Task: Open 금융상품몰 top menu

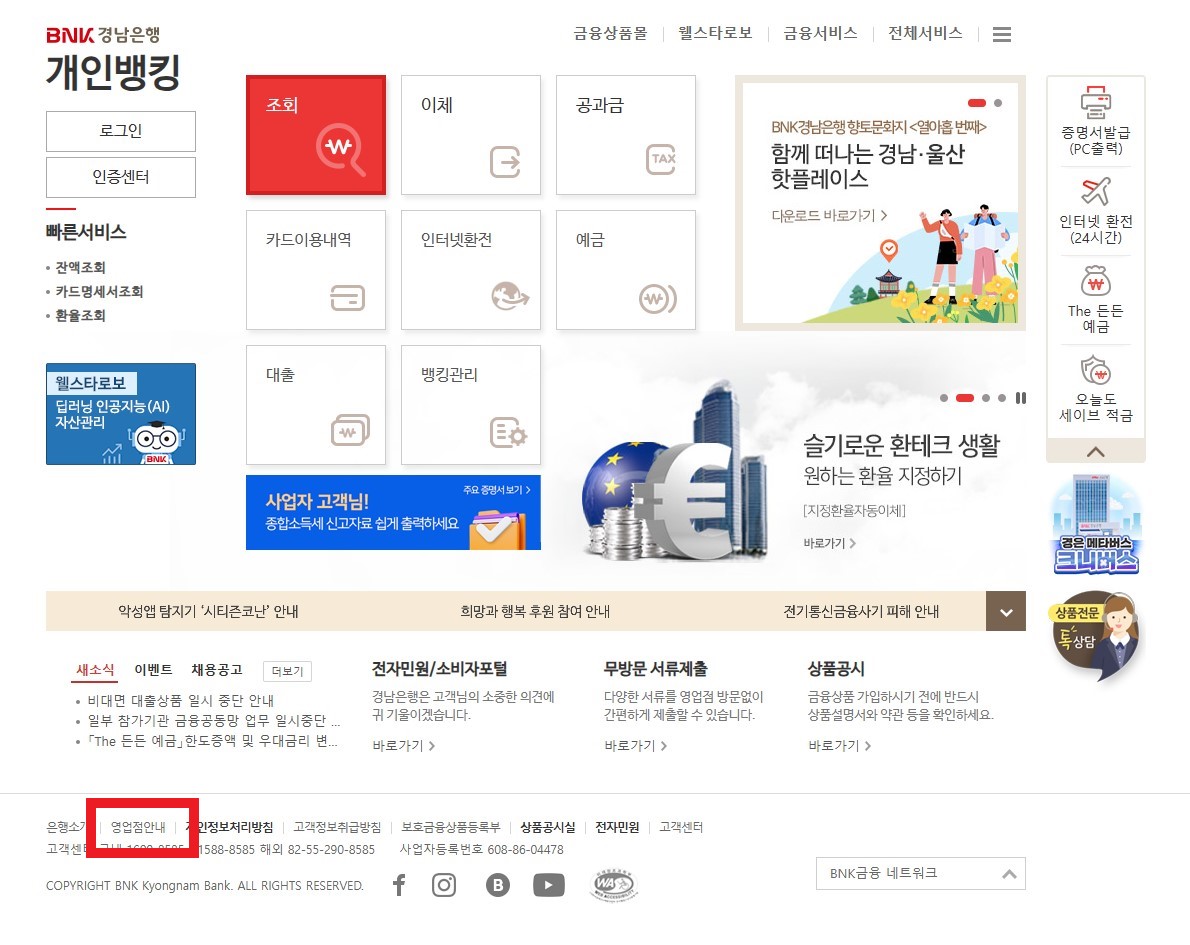Action: point(610,33)
